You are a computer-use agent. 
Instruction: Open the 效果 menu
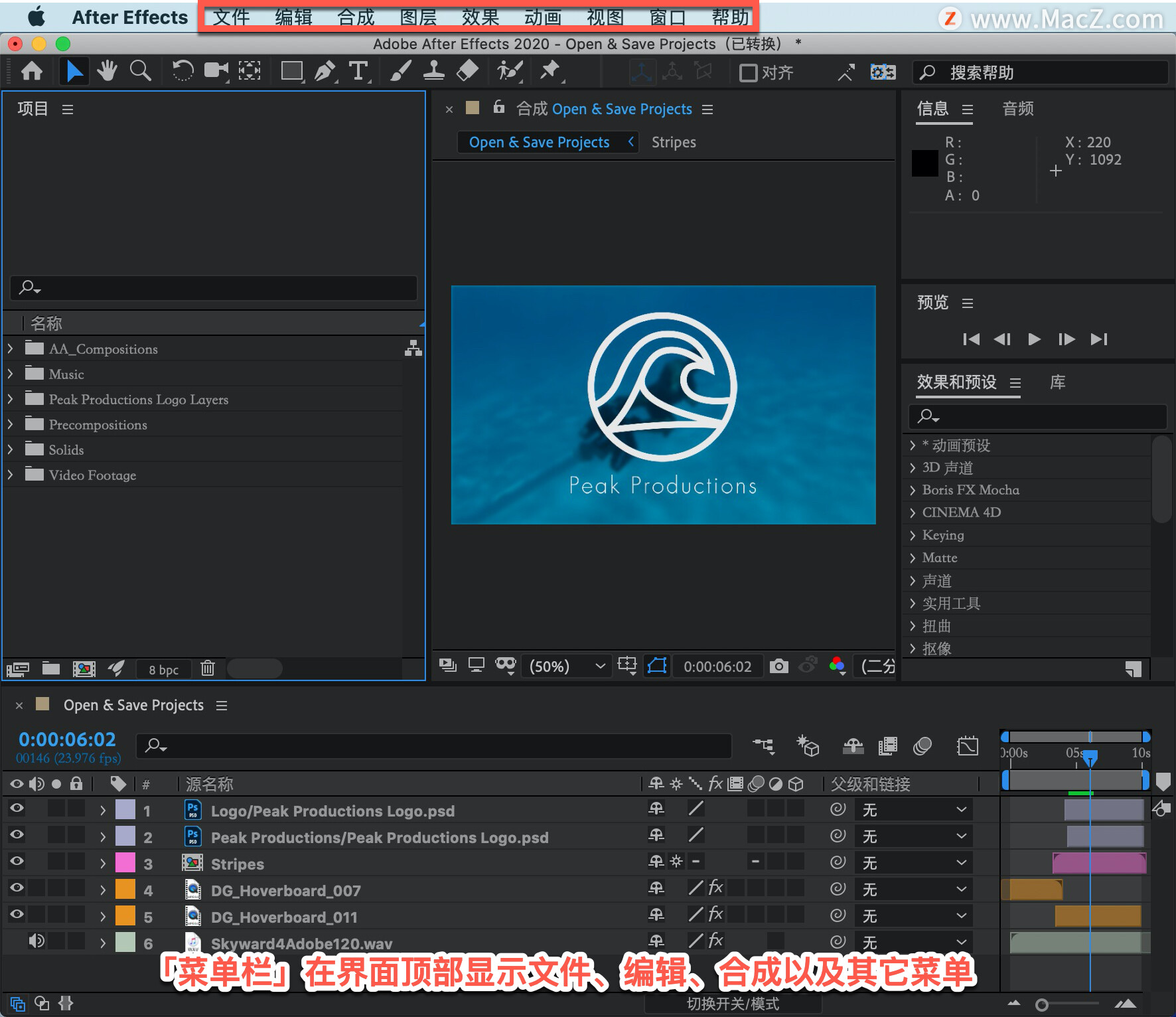click(x=480, y=17)
